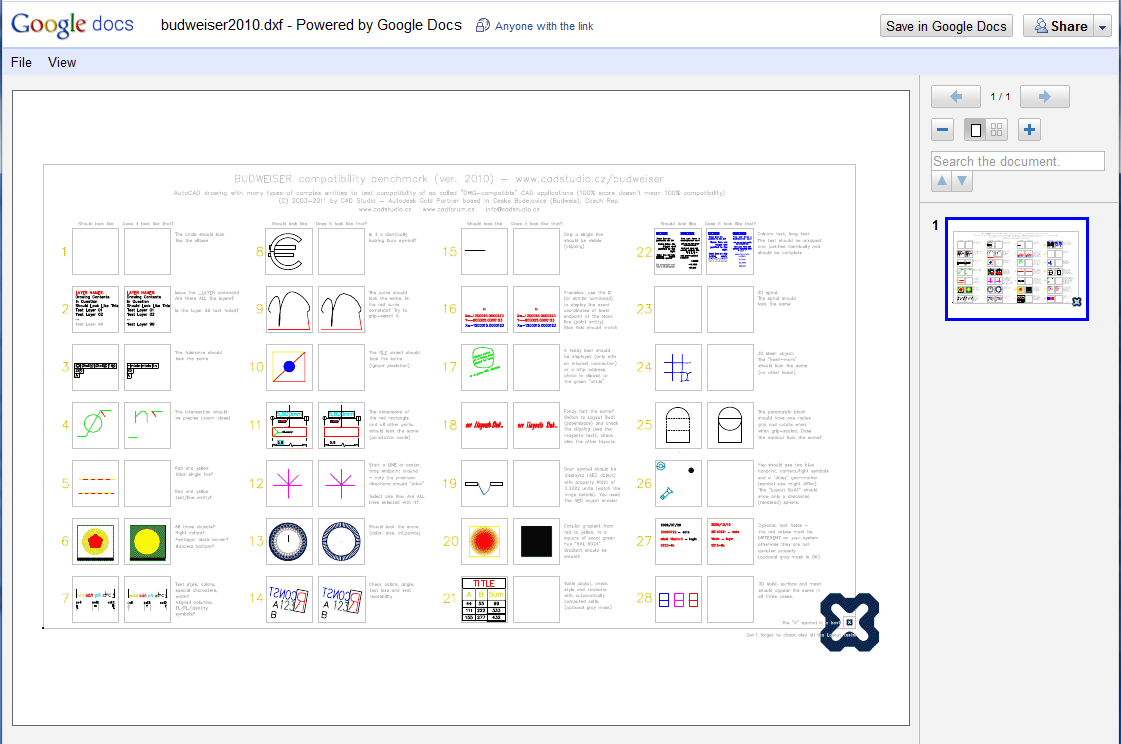The width and height of the screenshot is (1121, 744).
Task: Switch to thumbnail grid view
Action: point(997,129)
